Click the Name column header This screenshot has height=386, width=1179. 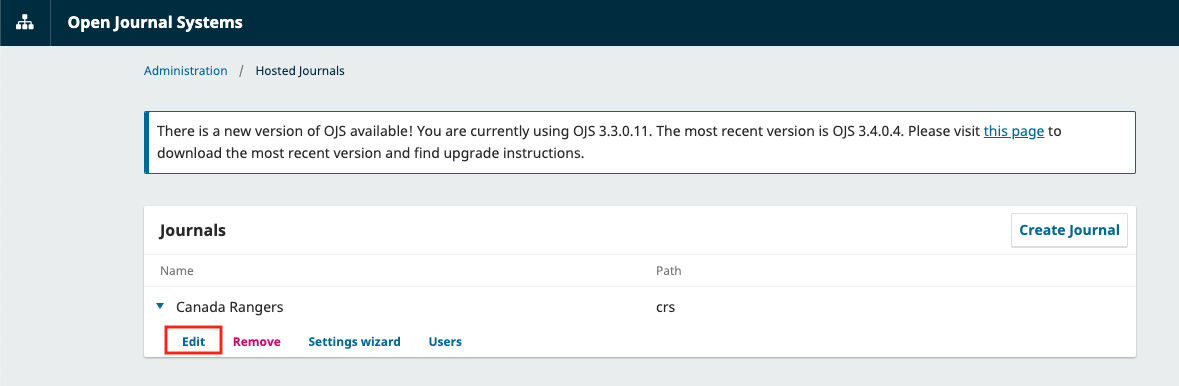[x=177, y=270]
